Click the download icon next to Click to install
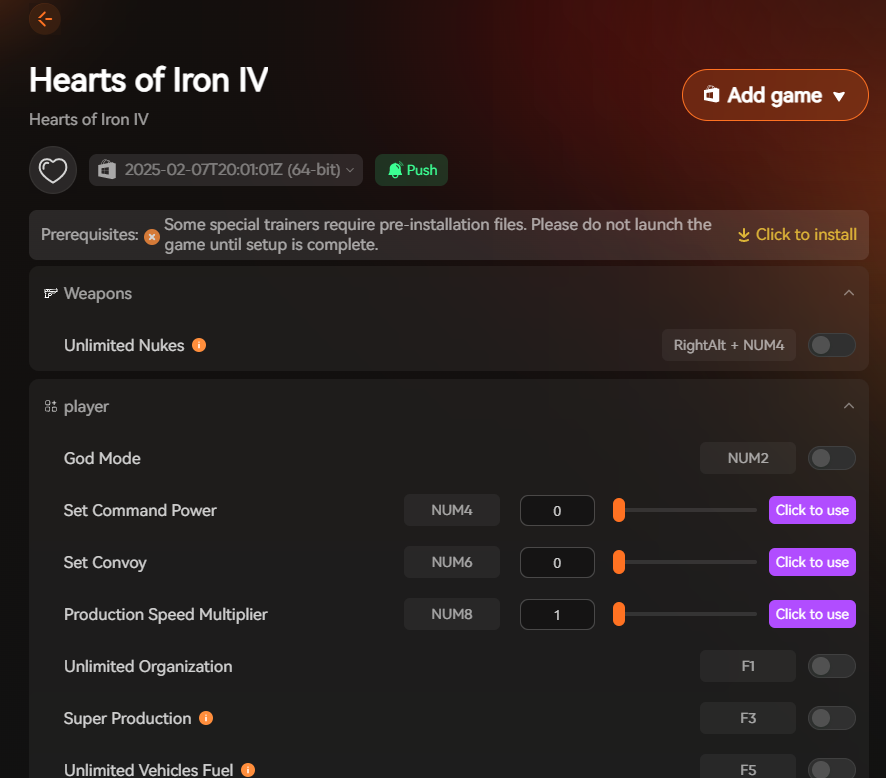 coord(743,234)
